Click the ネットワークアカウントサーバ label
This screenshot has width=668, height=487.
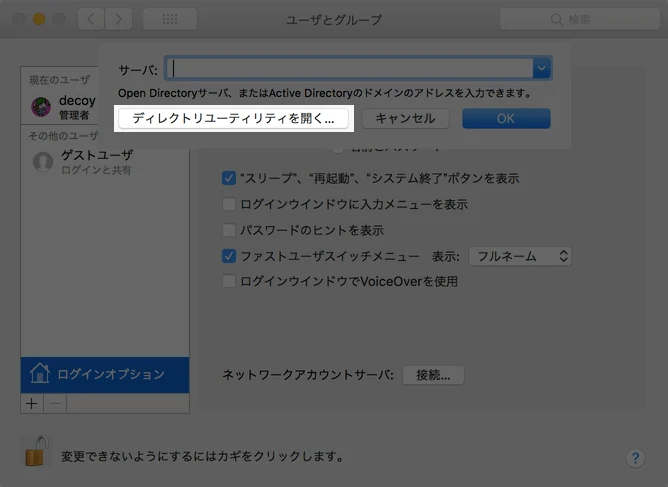pos(308,375)
